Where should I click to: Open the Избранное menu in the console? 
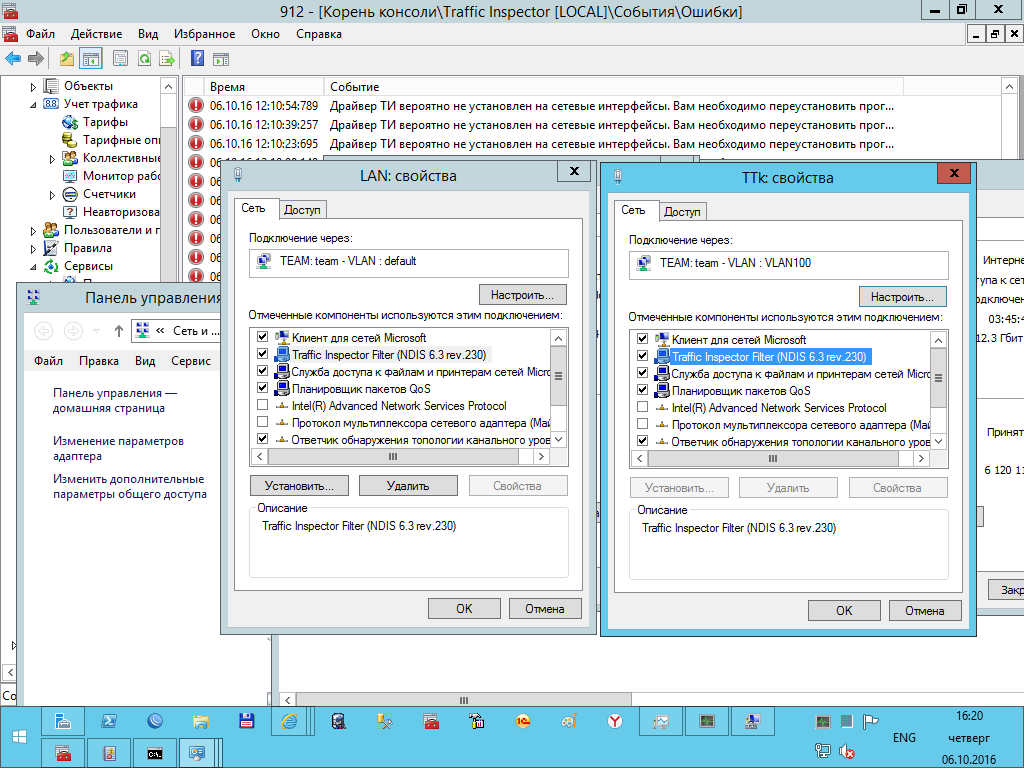point(204,34)
